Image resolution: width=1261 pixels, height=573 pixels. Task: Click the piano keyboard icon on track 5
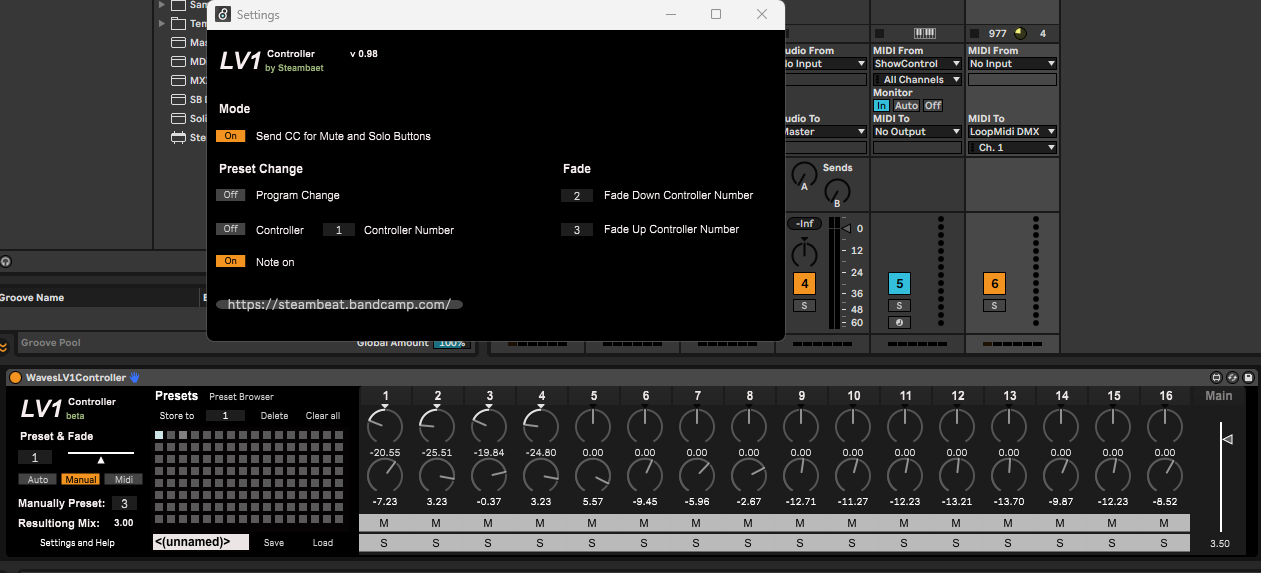click(x=923, y=33)
